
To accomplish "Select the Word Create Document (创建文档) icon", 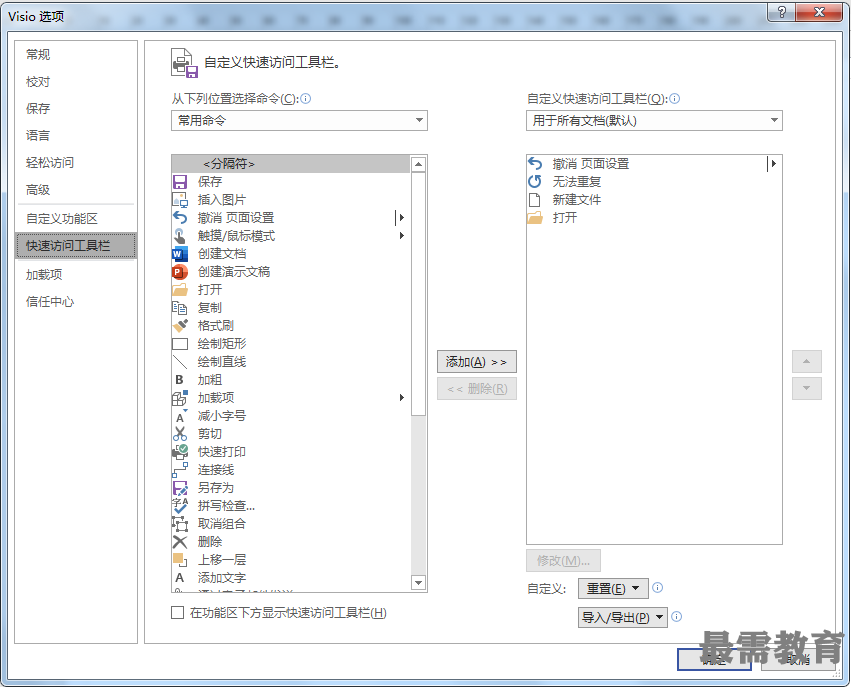I will 180,253.
